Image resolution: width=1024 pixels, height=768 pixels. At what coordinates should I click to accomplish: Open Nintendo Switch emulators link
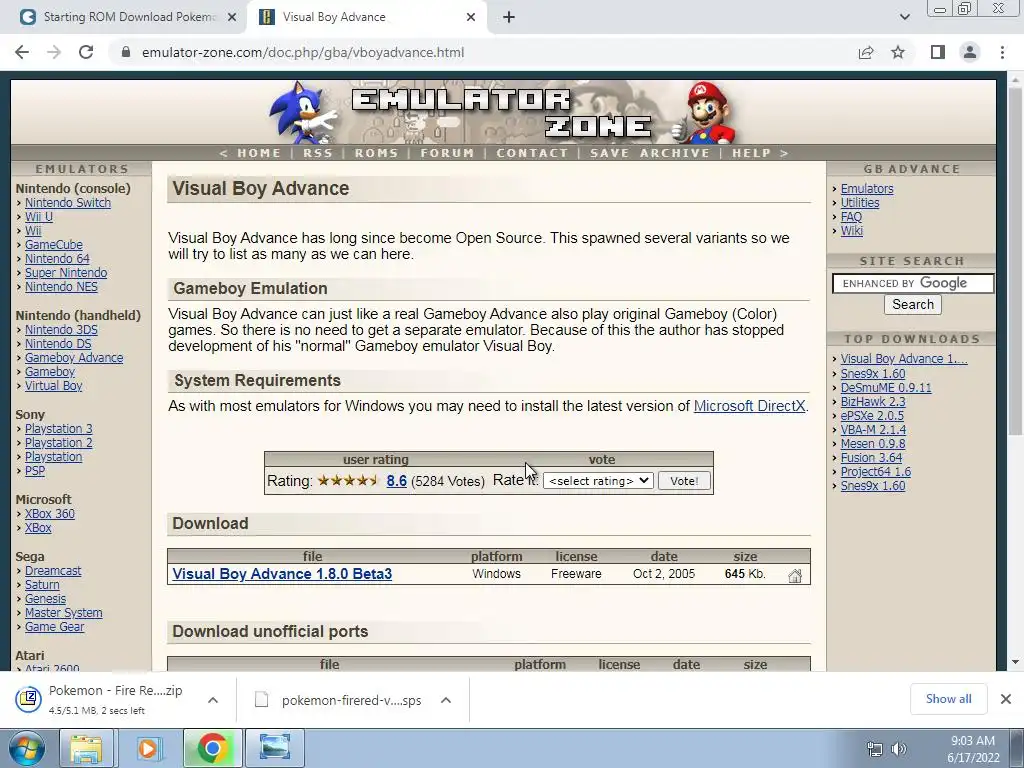(68, 202)
